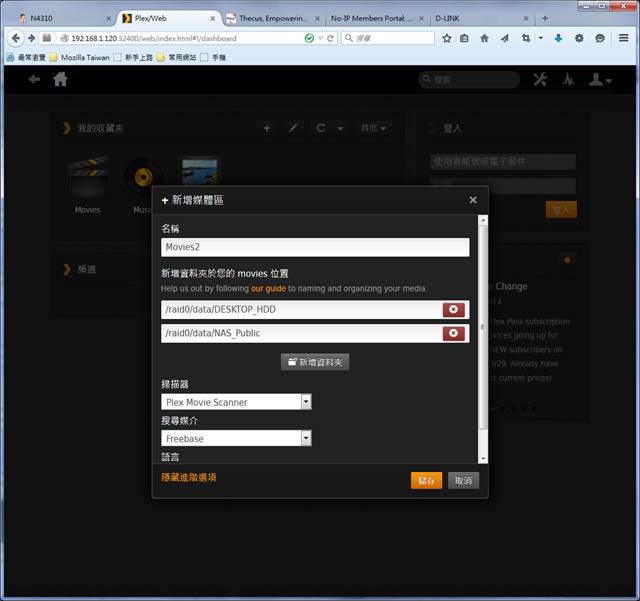Click the orange 儲存 save button
The image size is (640, 601).
coord(427,481)
